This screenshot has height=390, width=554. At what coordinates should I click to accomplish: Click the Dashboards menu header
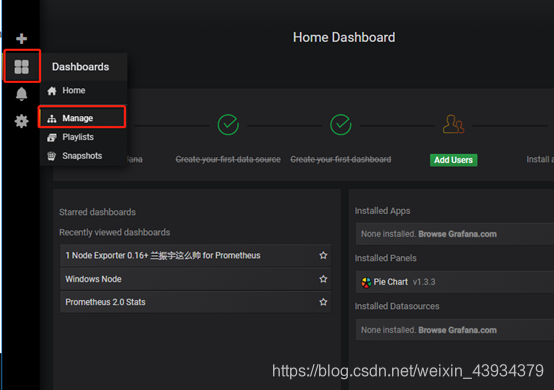[x=81, y=67]
